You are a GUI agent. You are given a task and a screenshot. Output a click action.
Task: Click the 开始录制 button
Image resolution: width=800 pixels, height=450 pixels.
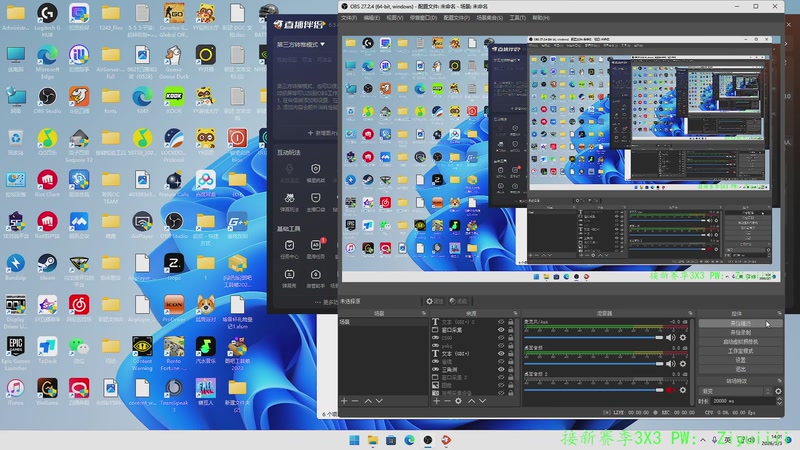[740, 333]
